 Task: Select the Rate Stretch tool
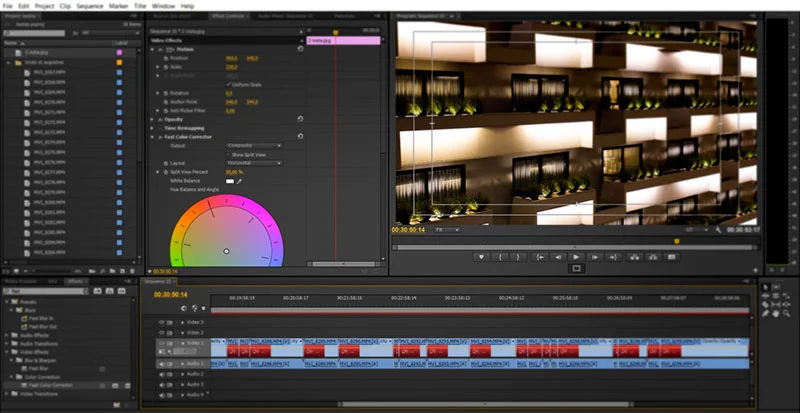[786, 296]
